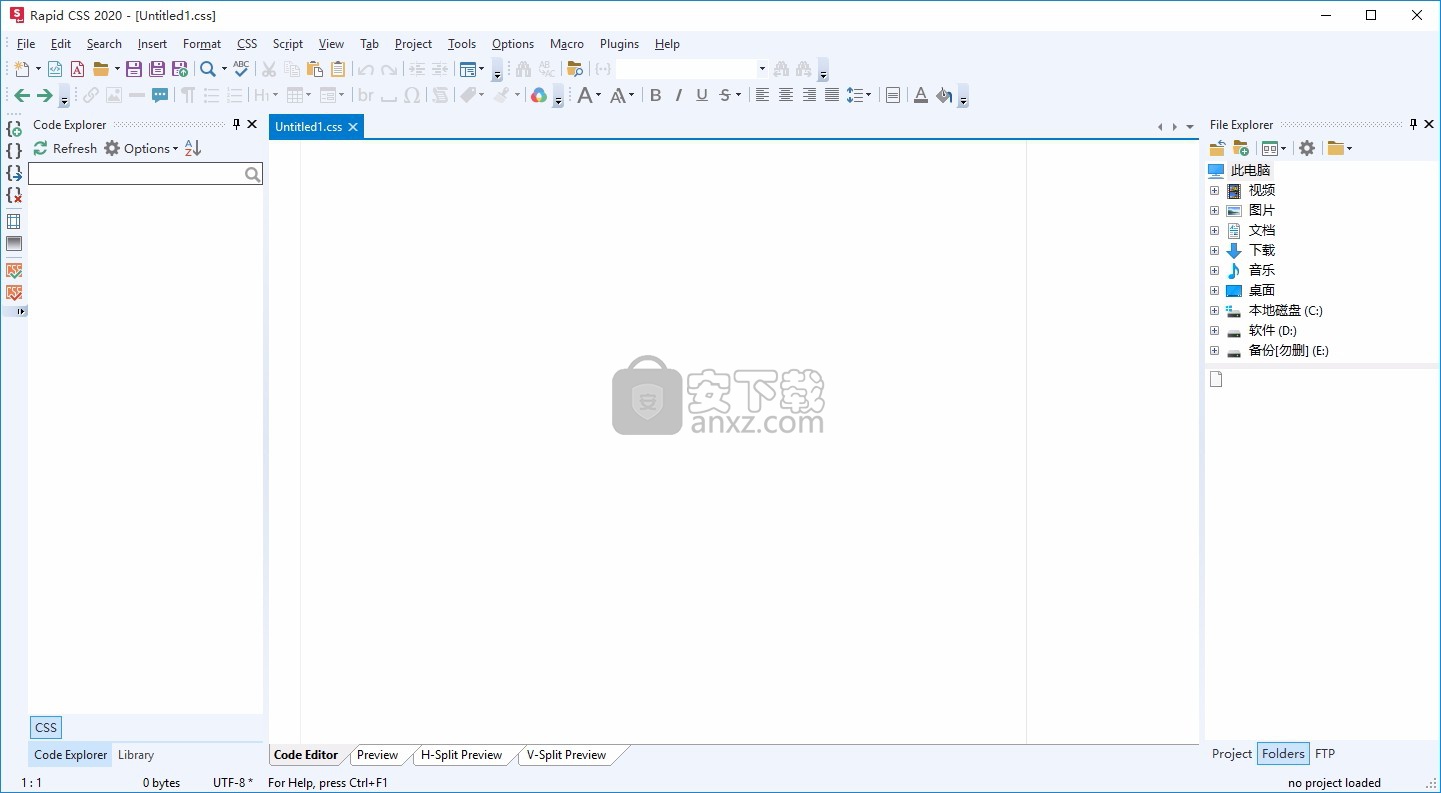Pin the Code Explorer panel
1441x793 pixels.
237,124
